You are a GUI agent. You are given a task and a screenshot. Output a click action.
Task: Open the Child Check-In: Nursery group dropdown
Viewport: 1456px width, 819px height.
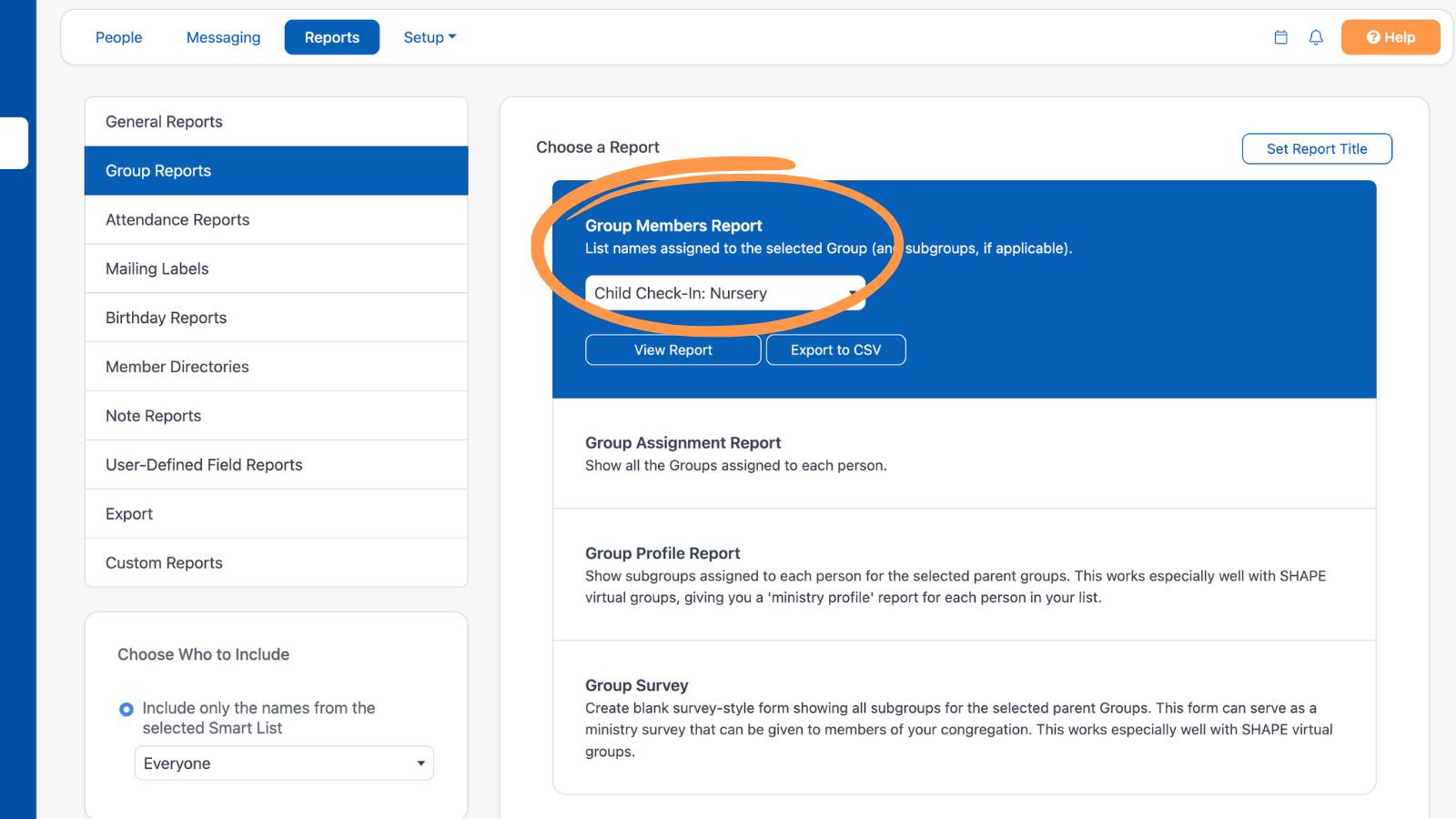(x=725, y=293)
